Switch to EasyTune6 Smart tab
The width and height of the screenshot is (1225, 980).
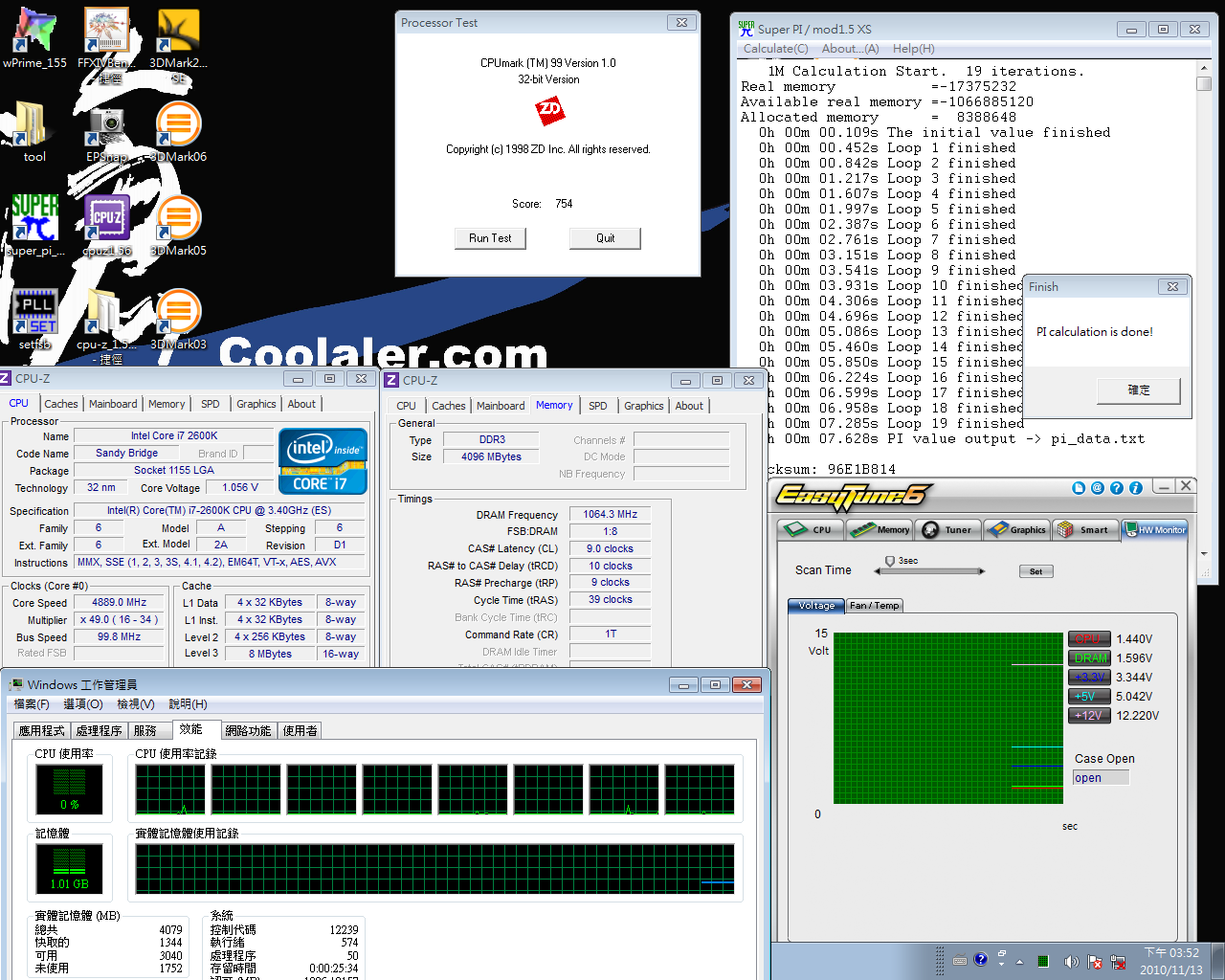click(x=1085, y=529)
